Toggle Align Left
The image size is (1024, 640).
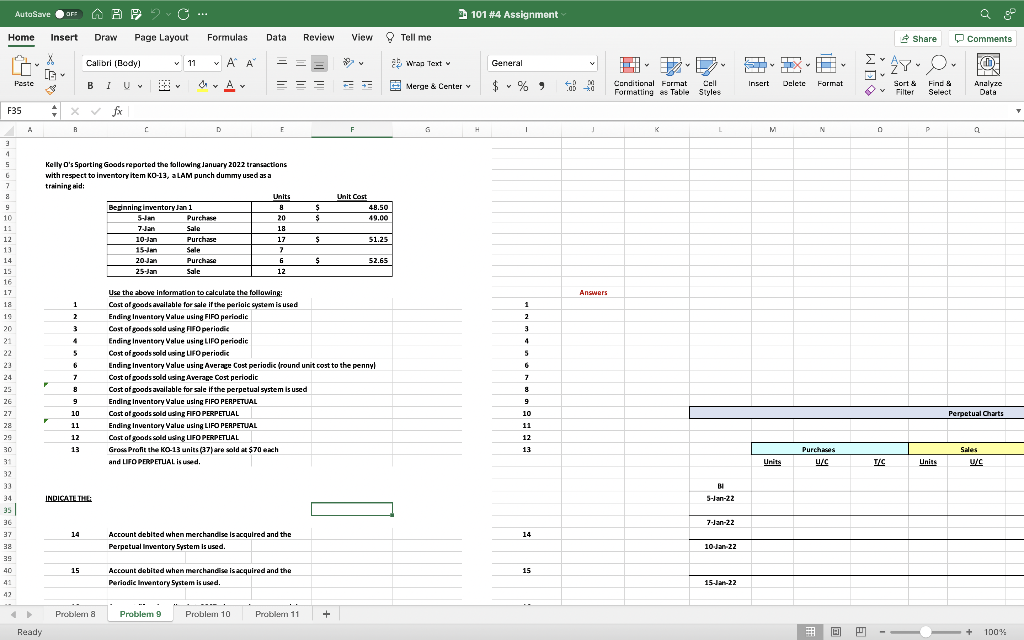click(281, 86)
